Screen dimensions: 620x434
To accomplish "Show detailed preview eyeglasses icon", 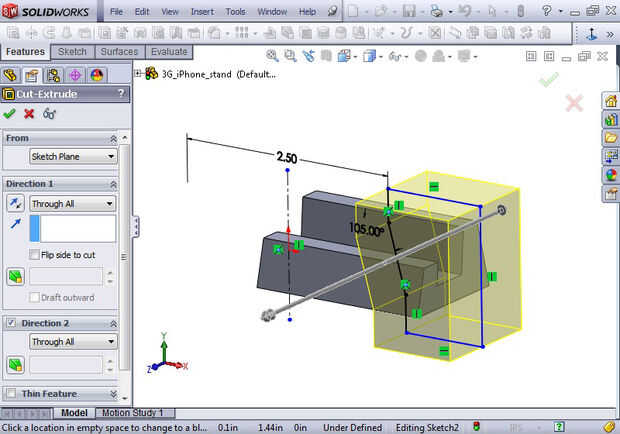I will (x=49, y=114).
